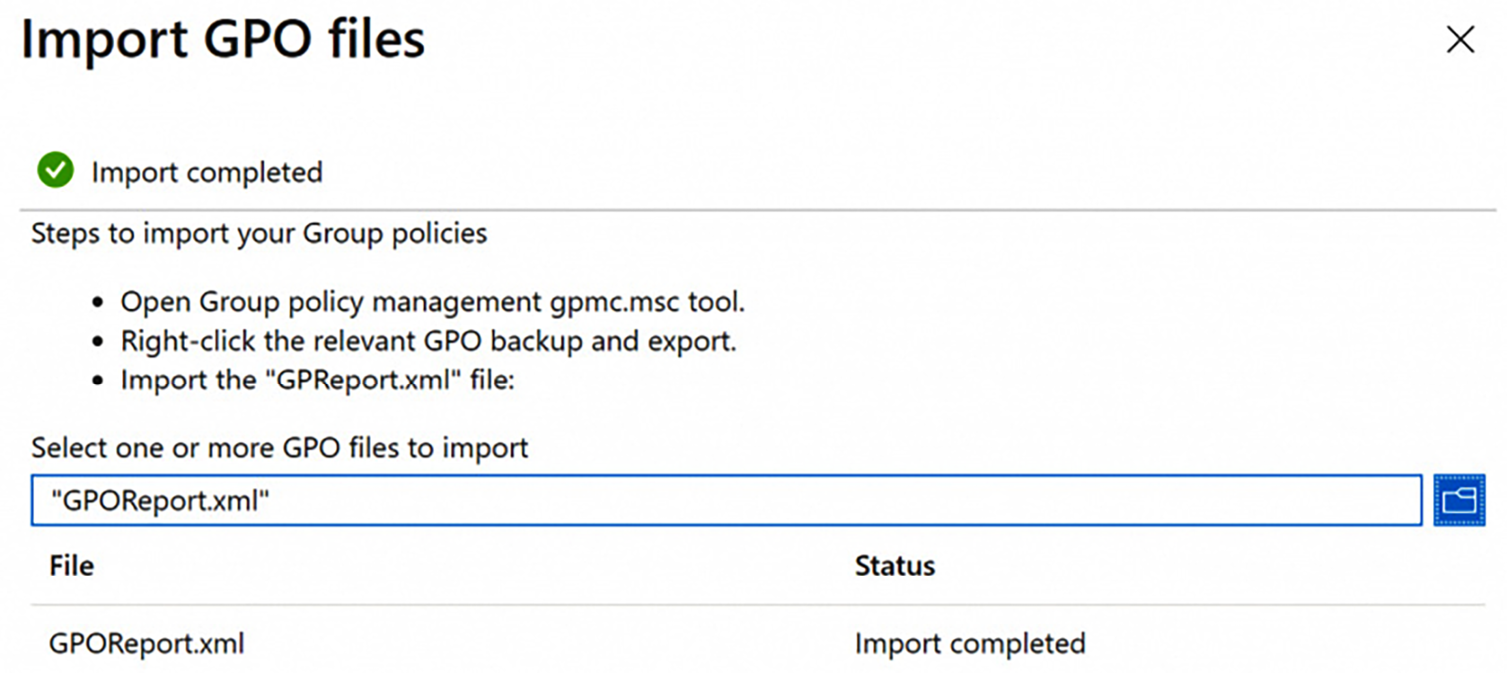The width and height of the screenshot is (1507, 673).
Task: Click Select one or more GPO files label
Action: [x=279, y=447]
